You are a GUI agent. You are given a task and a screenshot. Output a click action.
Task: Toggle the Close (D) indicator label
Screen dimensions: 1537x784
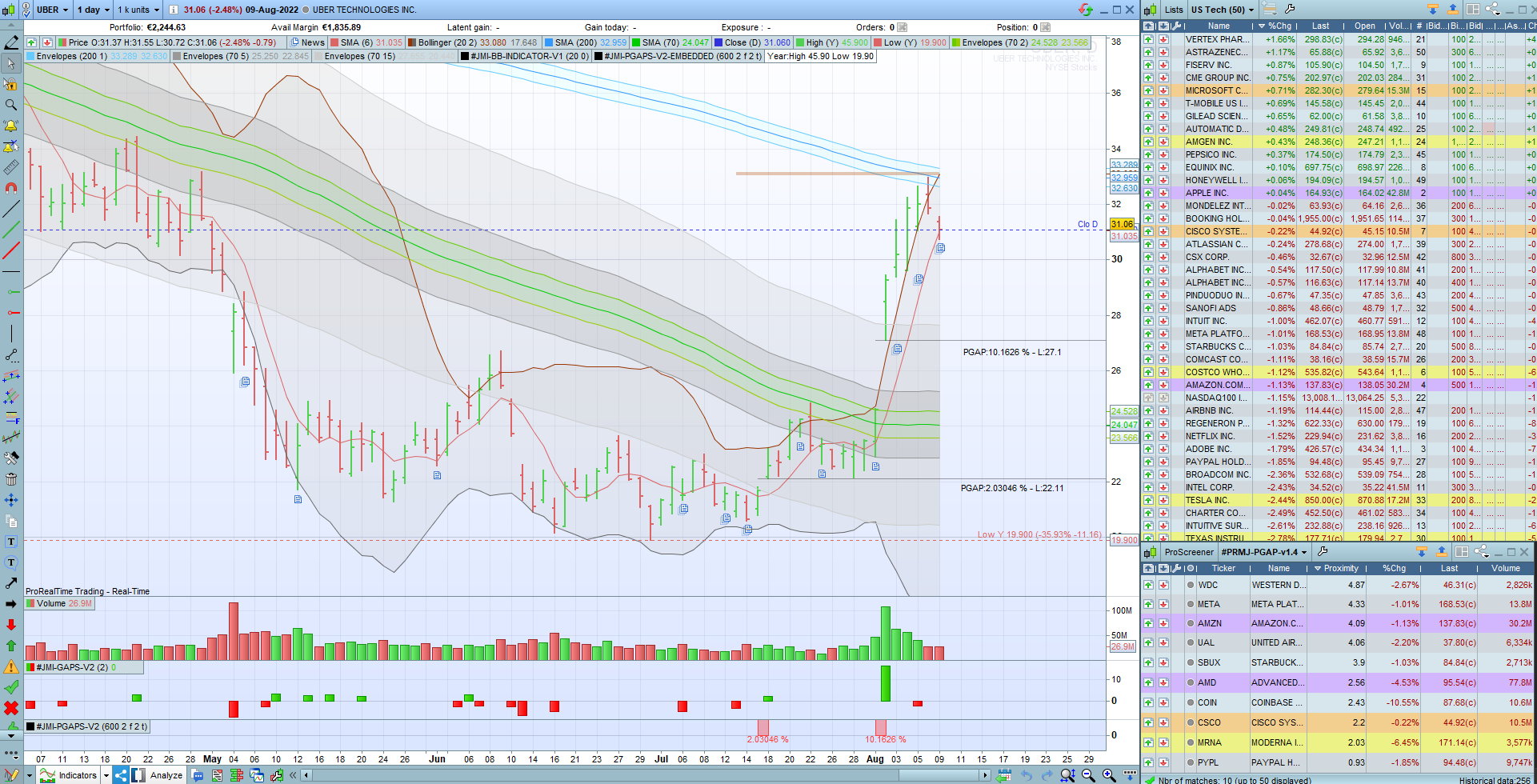pyautogui.click(x=752, y=42)
